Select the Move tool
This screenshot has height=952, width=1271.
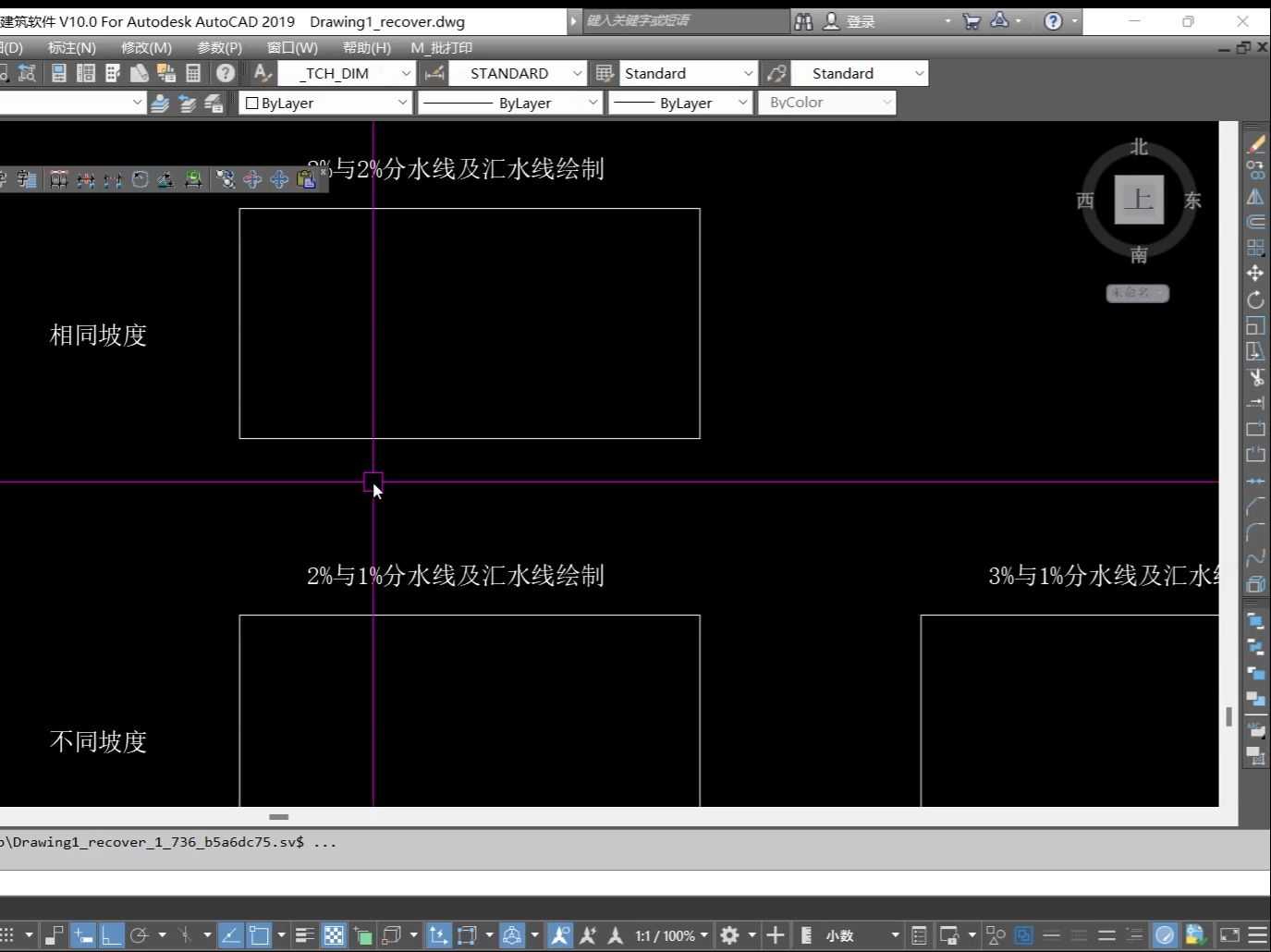click(1255, 274)
